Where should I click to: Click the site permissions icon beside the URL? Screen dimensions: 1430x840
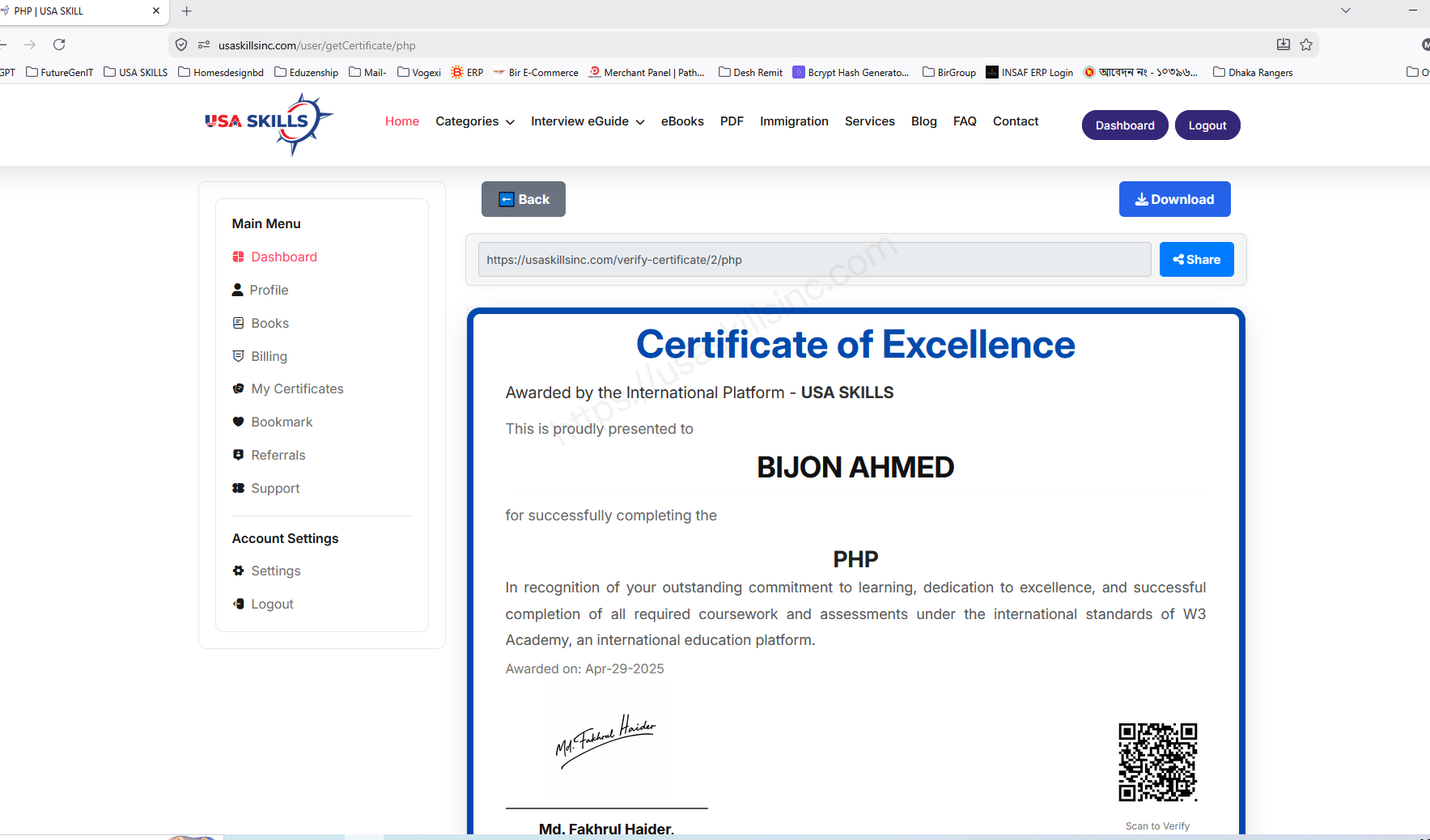tap(204, 45)
